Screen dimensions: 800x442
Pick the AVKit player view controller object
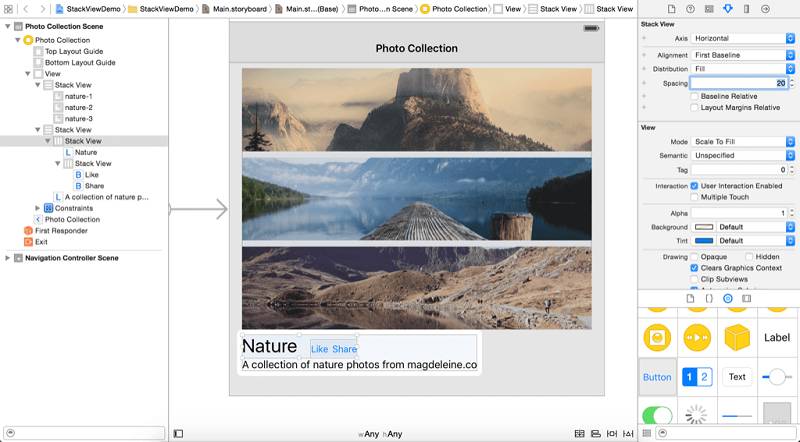coord(697,337)
